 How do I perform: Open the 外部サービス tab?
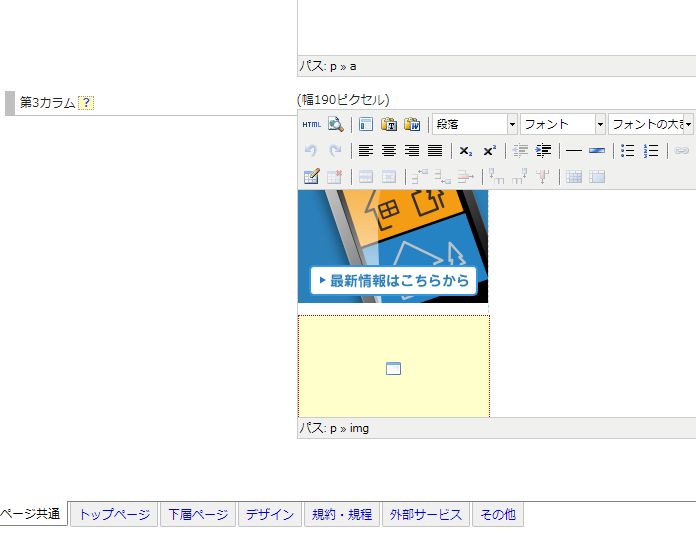(x=426, y=514)
